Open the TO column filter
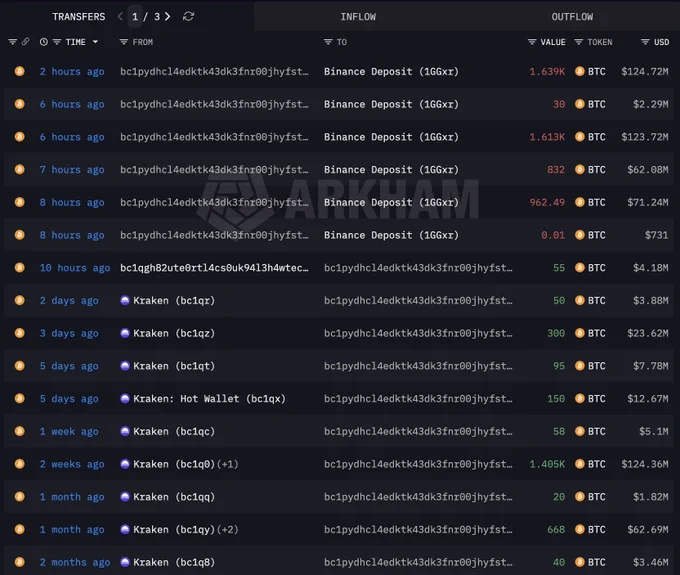The image size is (680, 575). click(328, 42)
